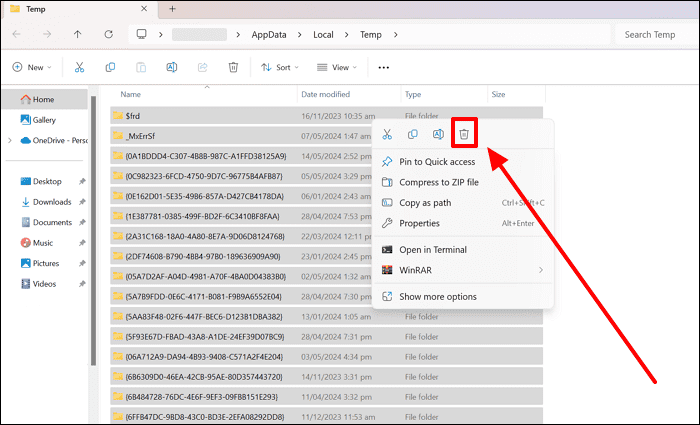
Task: Click the Rename icon in context menu
Action: click(x=438, y=134)
